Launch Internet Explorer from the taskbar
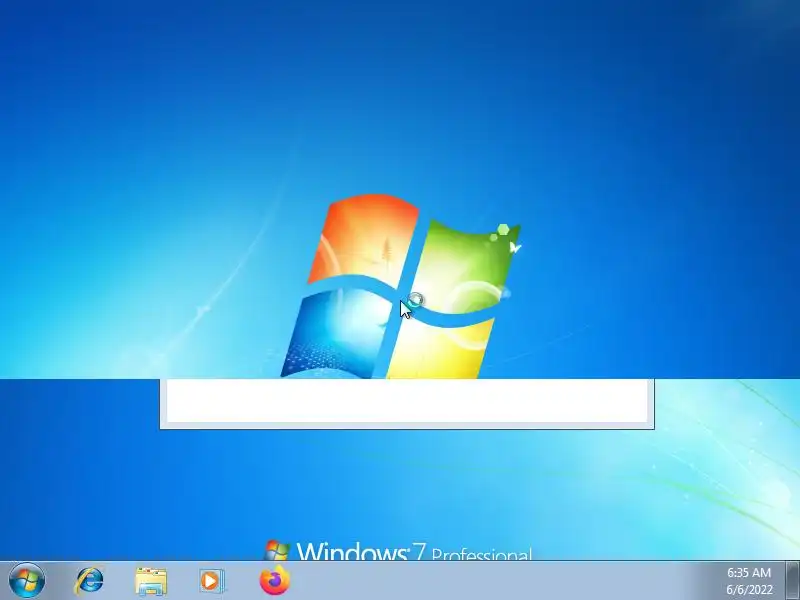 89,581
